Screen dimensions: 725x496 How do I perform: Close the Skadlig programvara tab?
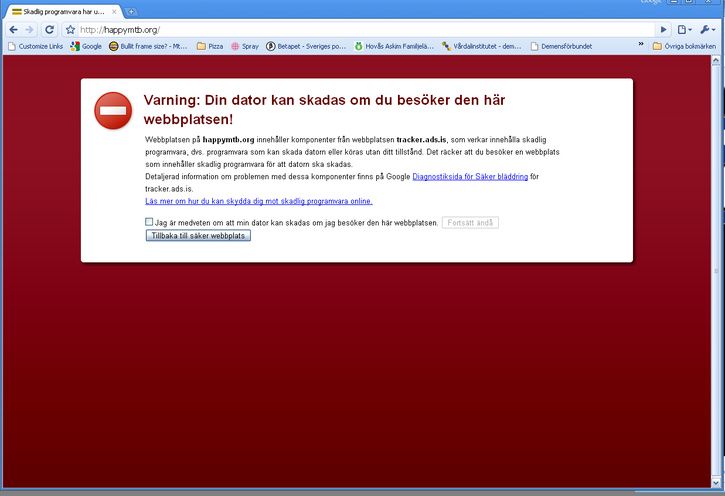point(114,12)
